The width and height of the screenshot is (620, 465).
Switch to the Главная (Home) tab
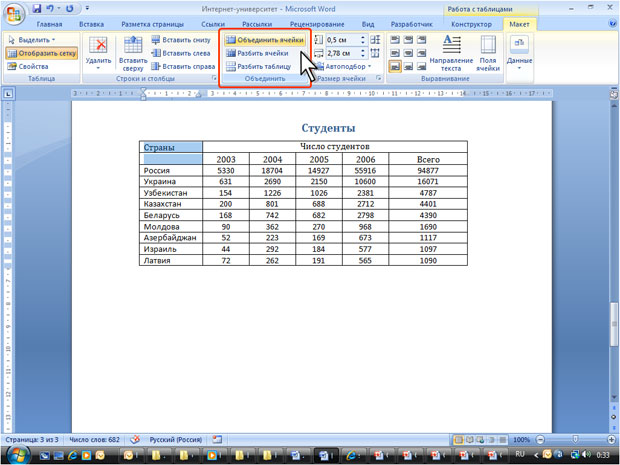click(49, 23)
